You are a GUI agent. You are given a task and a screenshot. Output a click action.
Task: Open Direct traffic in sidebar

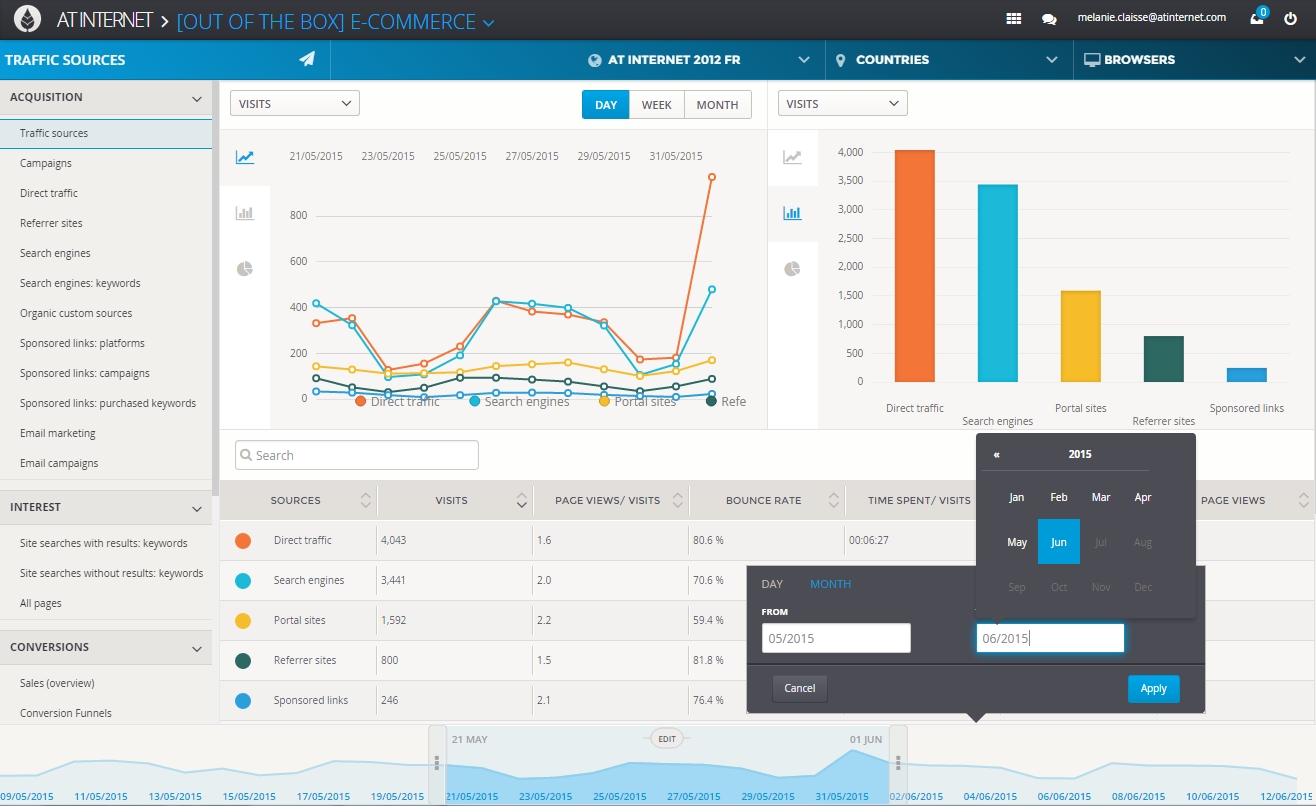49,193
